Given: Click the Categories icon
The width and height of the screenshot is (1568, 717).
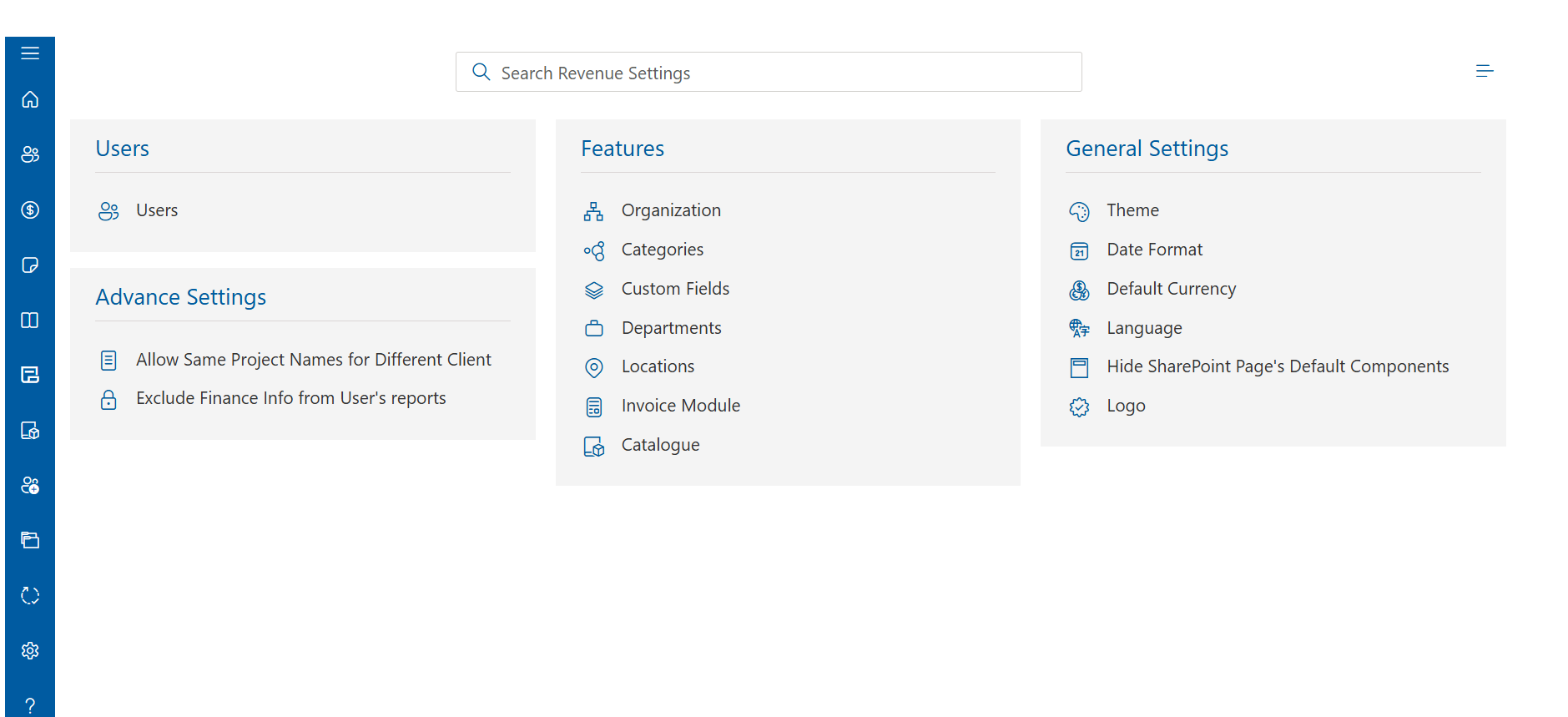Looking at the screenshot, I should (x=593, y=250).
